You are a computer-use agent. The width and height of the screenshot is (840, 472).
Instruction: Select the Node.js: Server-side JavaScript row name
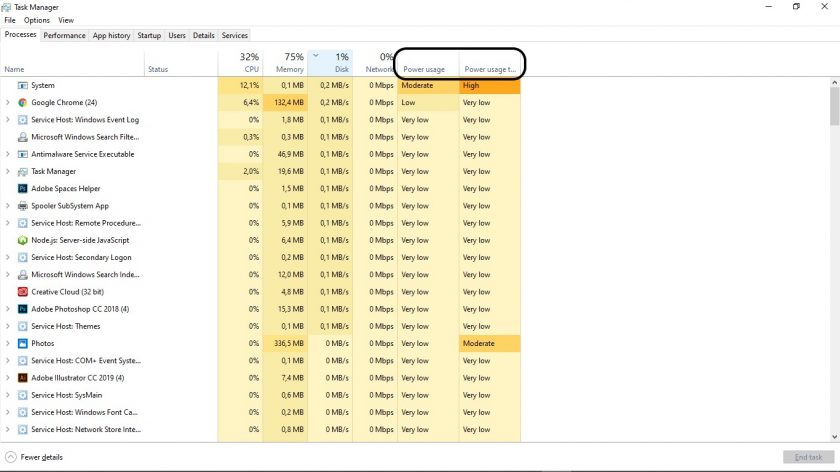coord(80,240)
